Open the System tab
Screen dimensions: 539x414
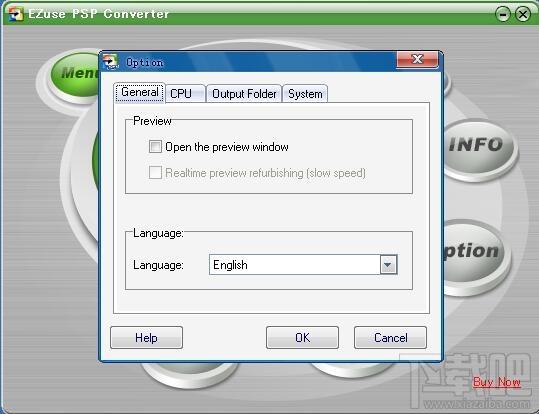tap(305, 94)
